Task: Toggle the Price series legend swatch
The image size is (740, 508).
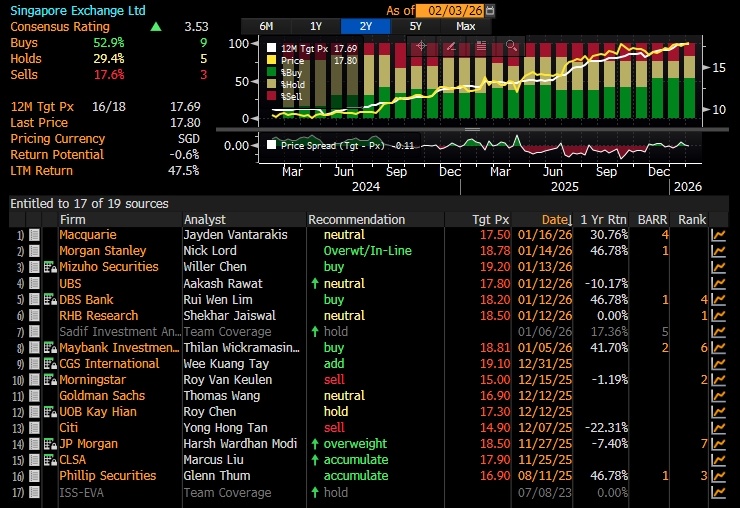Action: [x=271, y=60]
